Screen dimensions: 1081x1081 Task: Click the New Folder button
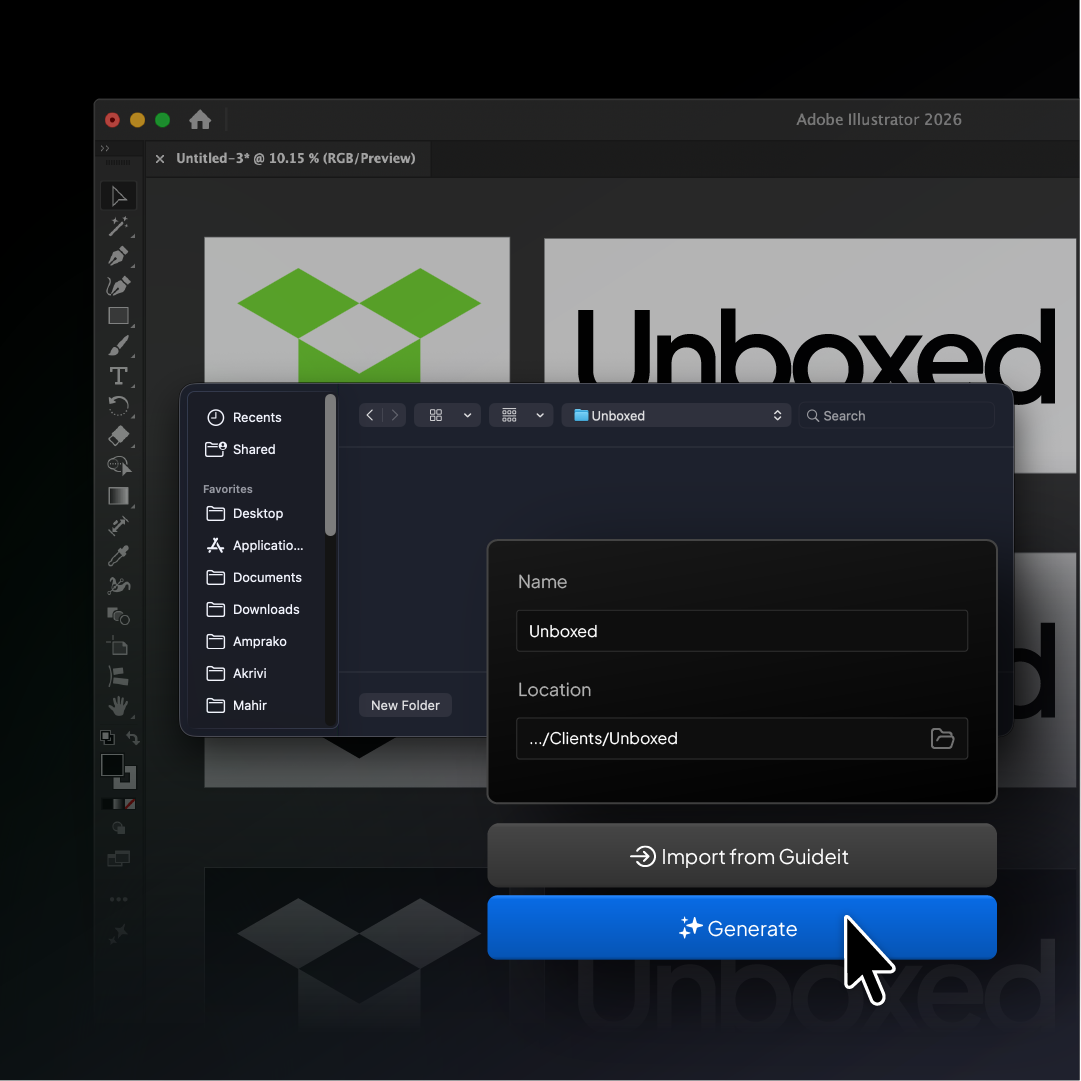(x=405, y=705)
